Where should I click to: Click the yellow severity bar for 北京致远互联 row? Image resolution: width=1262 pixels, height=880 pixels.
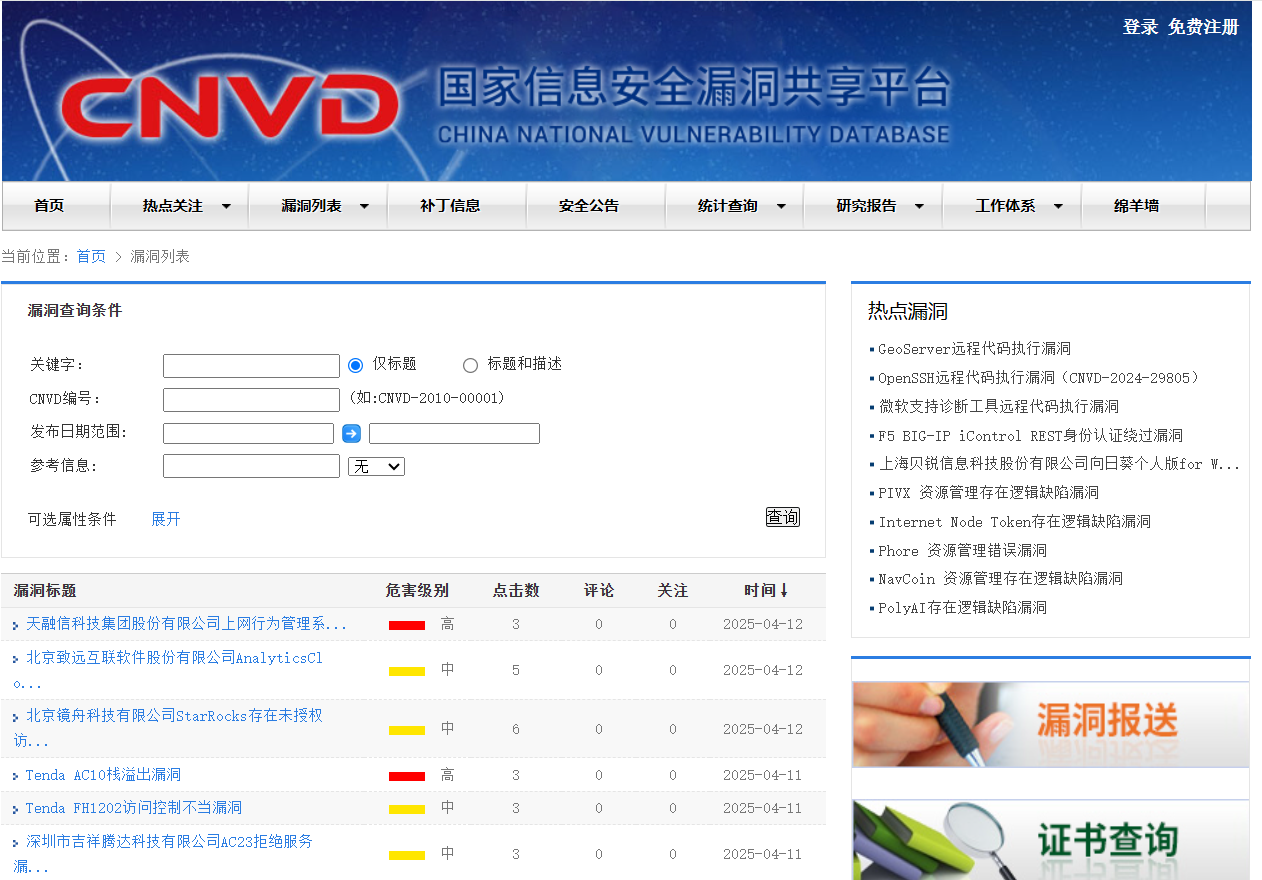tap(407, 671)
